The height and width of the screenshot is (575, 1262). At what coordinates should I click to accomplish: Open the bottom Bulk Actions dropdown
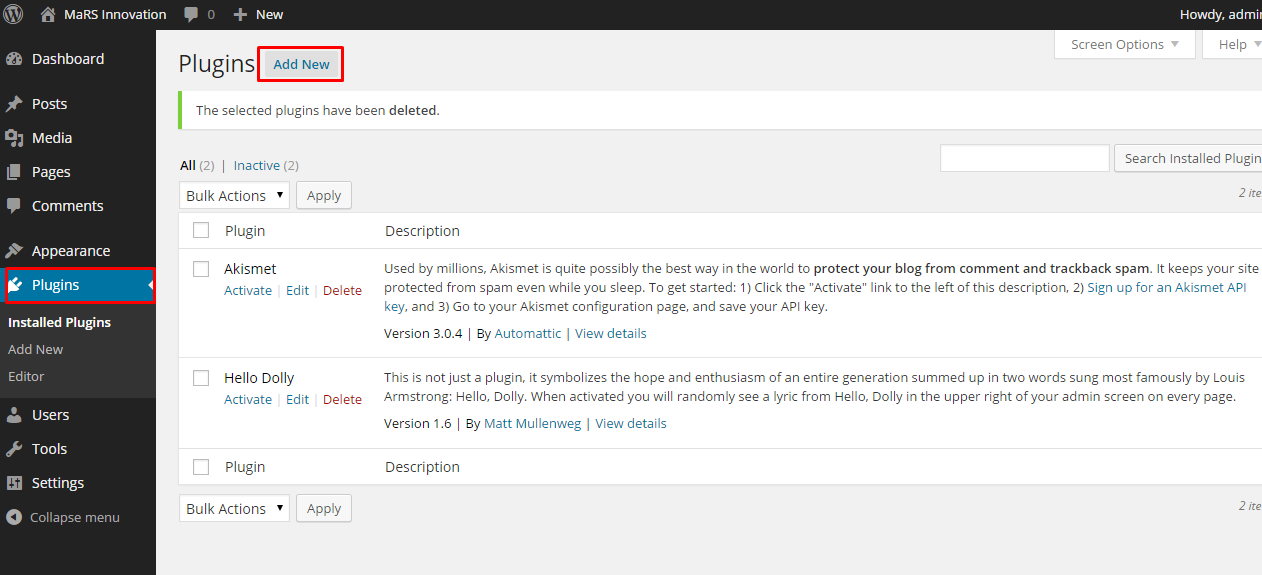tap(235, 508)
